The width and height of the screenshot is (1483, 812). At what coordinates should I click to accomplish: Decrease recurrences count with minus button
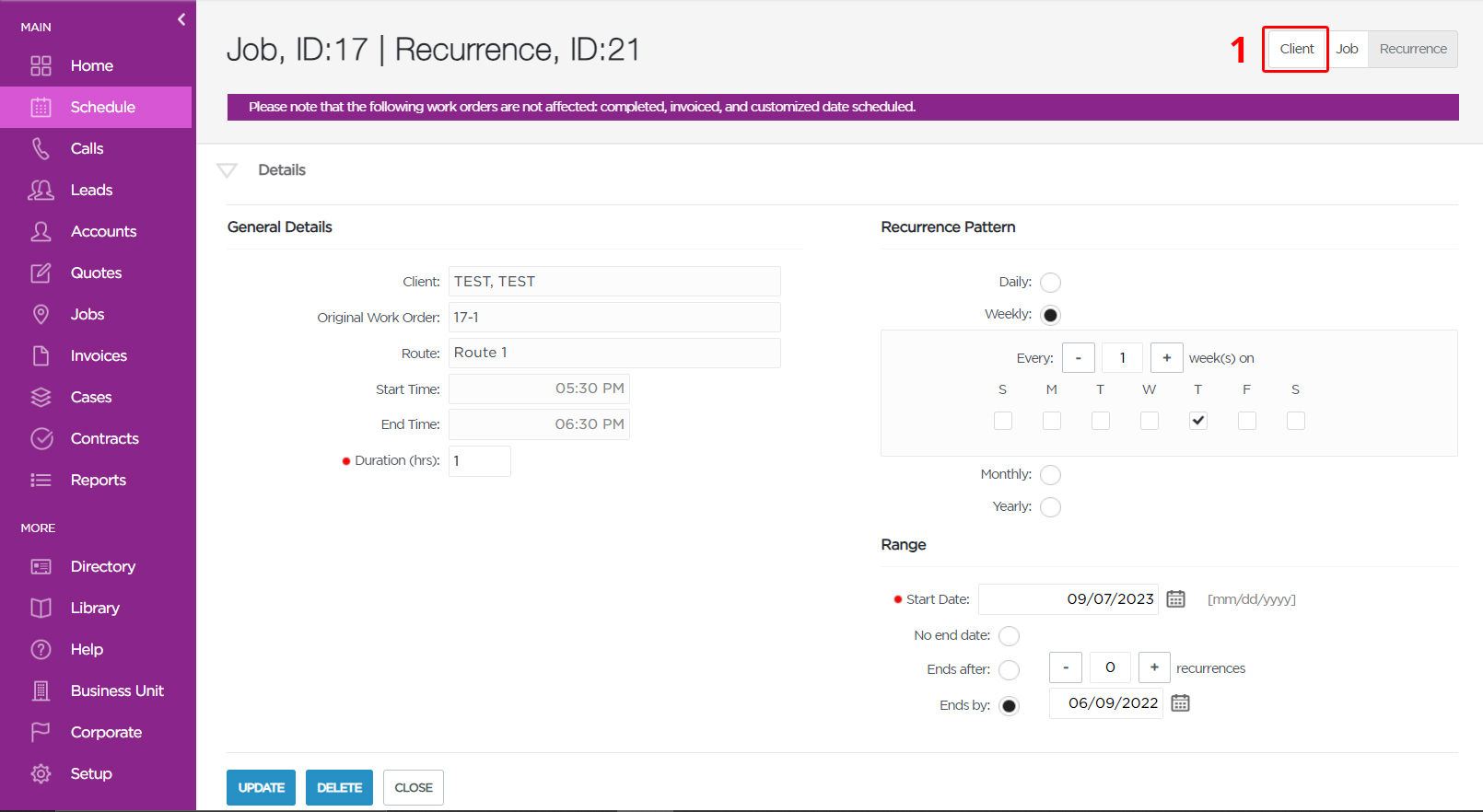(1066, 667)
